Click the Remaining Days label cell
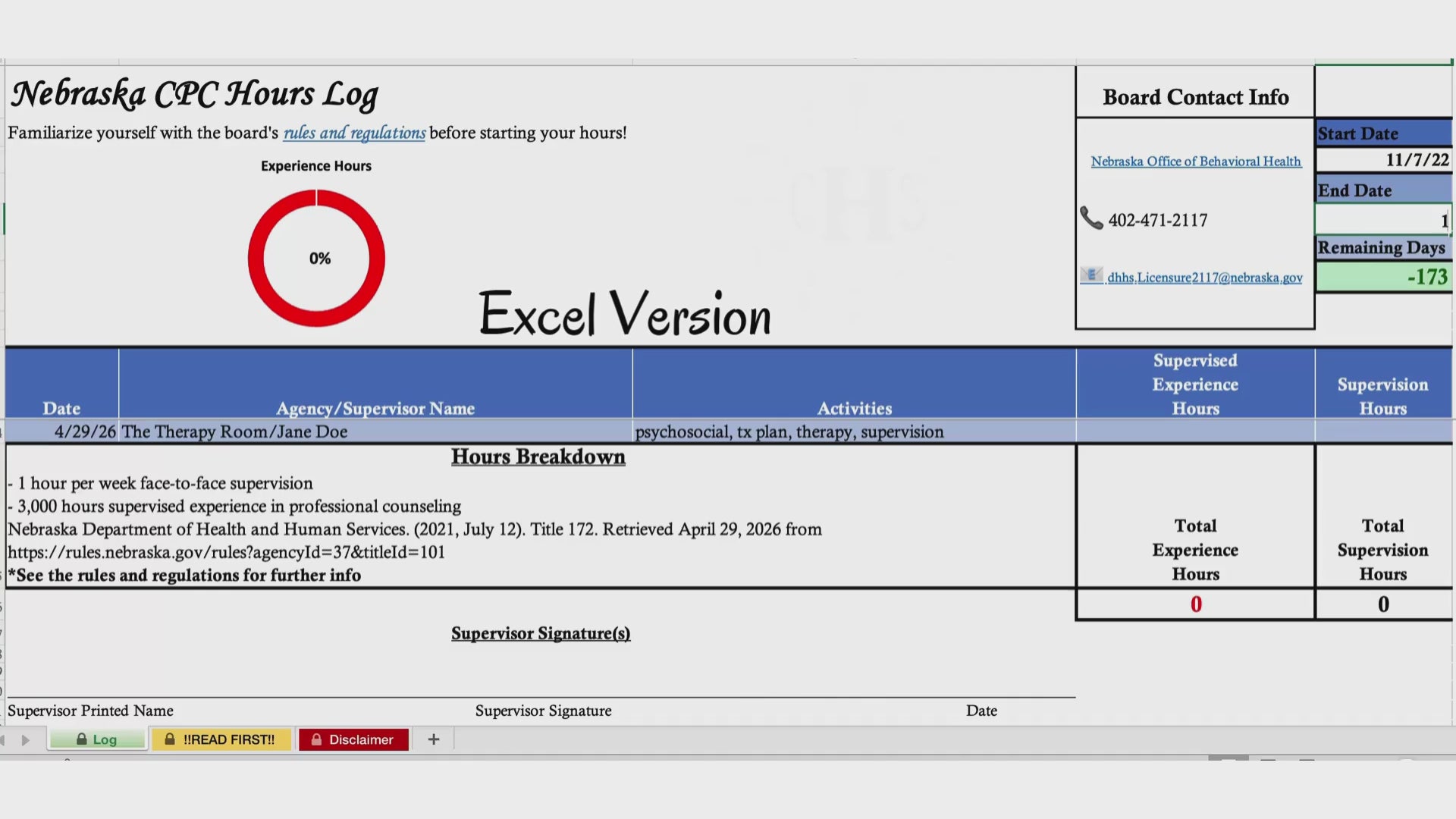Viewport: 1456px width, 819px height. tap(1384, 247)
